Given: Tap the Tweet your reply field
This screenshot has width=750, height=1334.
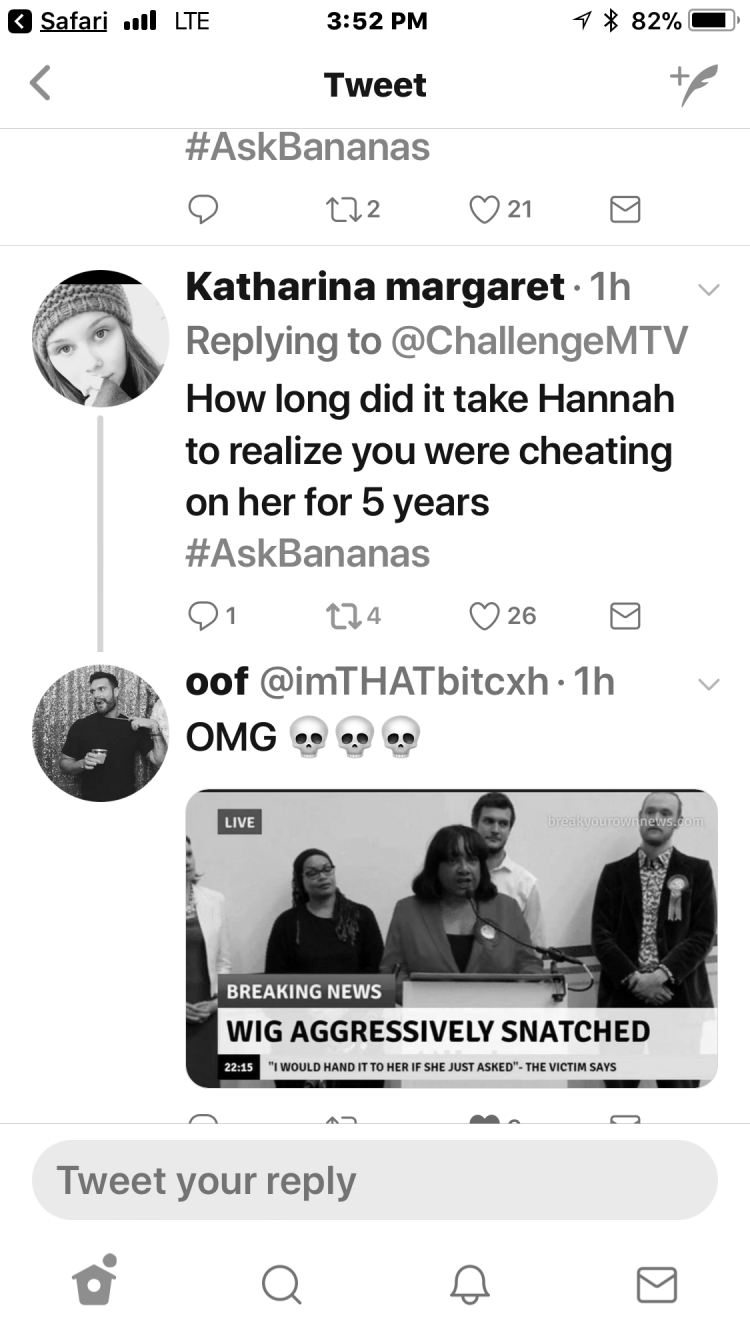Looking at the screenshot, I should tap(375, 1180).
